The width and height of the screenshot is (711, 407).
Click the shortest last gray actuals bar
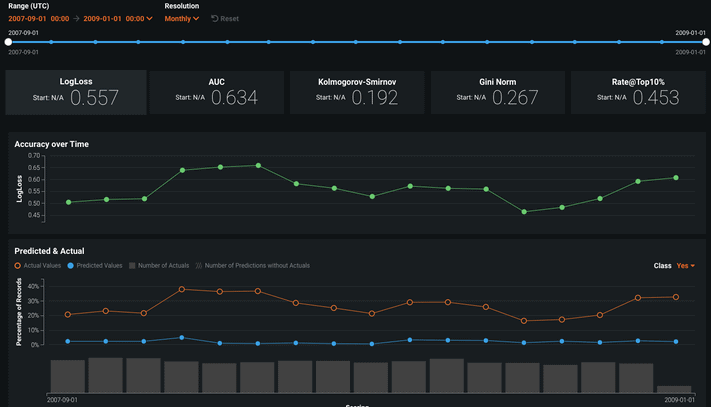click(x=674, y=389)
